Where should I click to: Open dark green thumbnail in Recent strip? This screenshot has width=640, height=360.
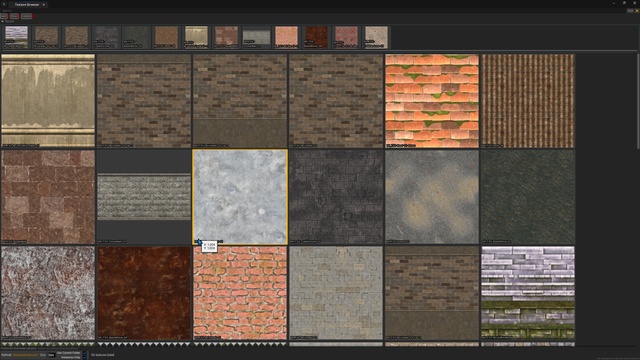(136, 37)
